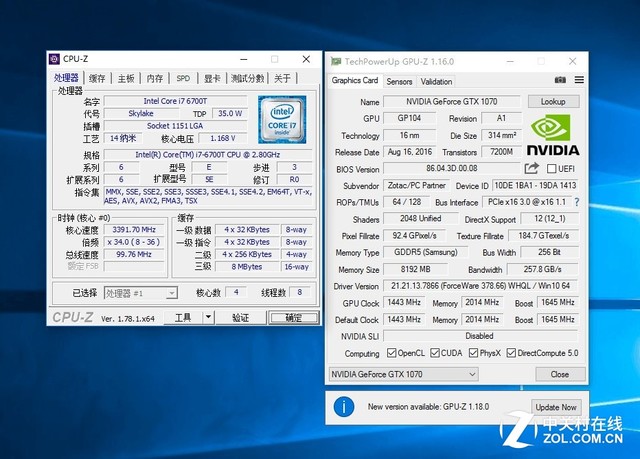Click the Bus Interface field PCIe x16 3.0
The width and height of the screenshot is (640, 459).
(x=527, y=202)
